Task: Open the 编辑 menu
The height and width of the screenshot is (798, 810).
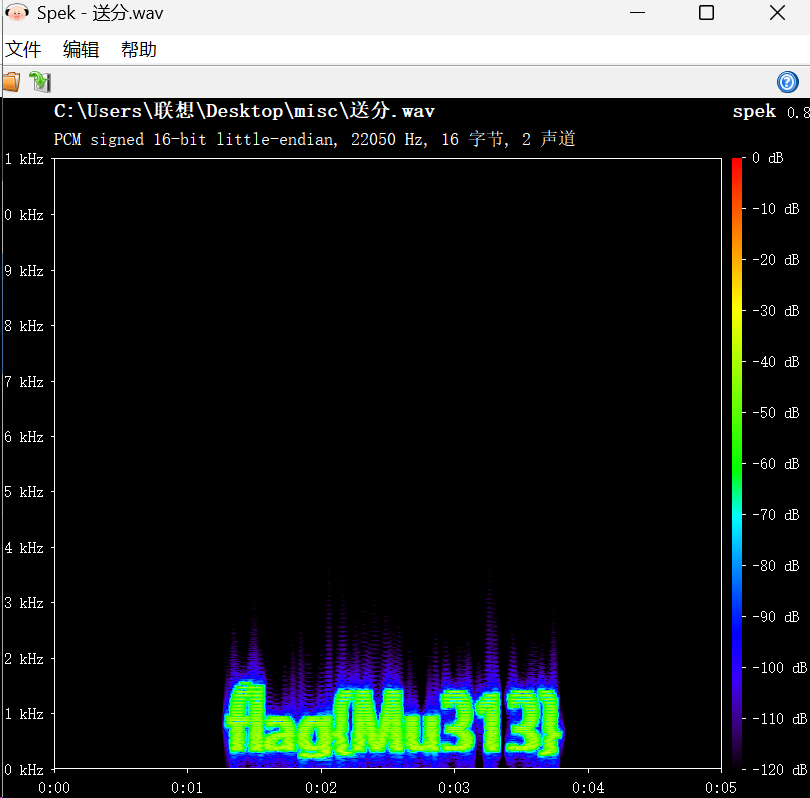Action: 80,49
